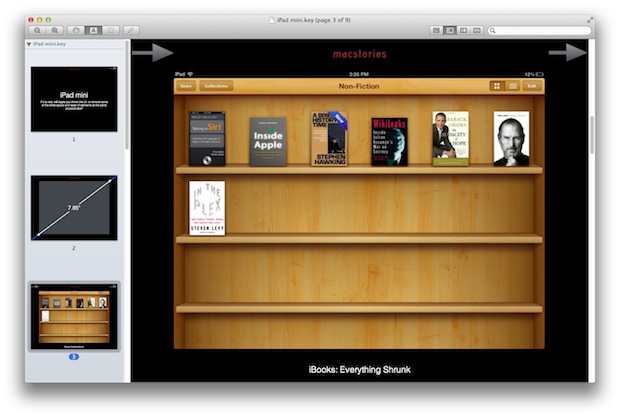The image size is (620, 417).
Task: Toggle grid view in iBooks bar
Action: [497, 86]
